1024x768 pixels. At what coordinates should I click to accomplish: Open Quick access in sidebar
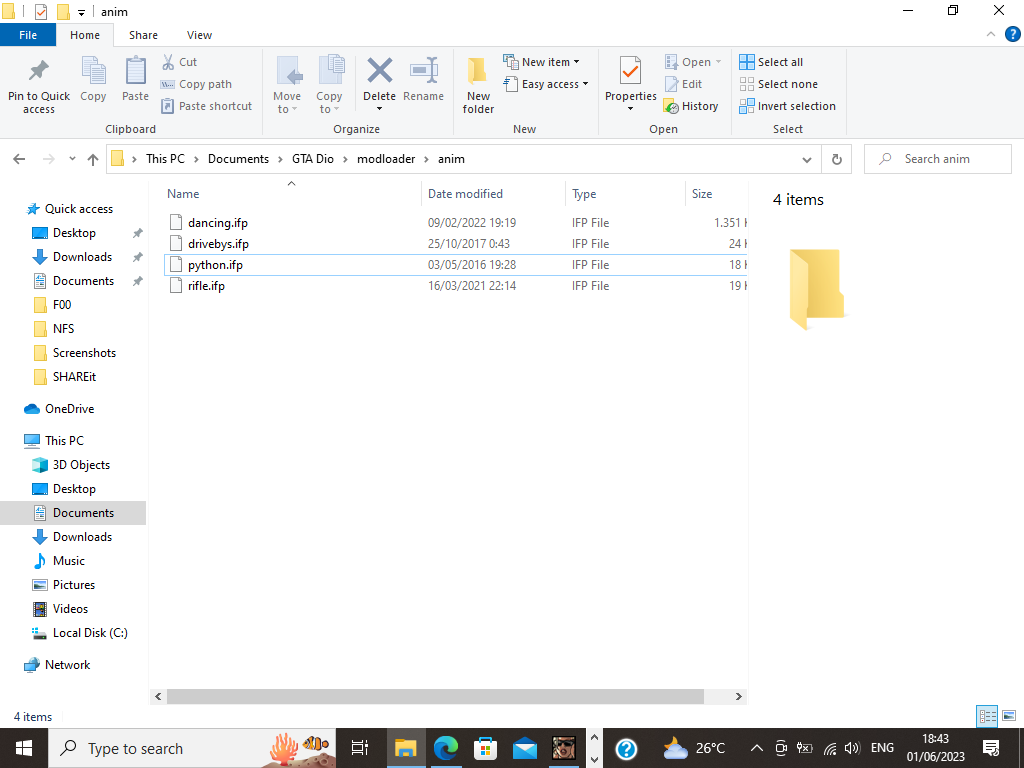click(x=78, y=209)
